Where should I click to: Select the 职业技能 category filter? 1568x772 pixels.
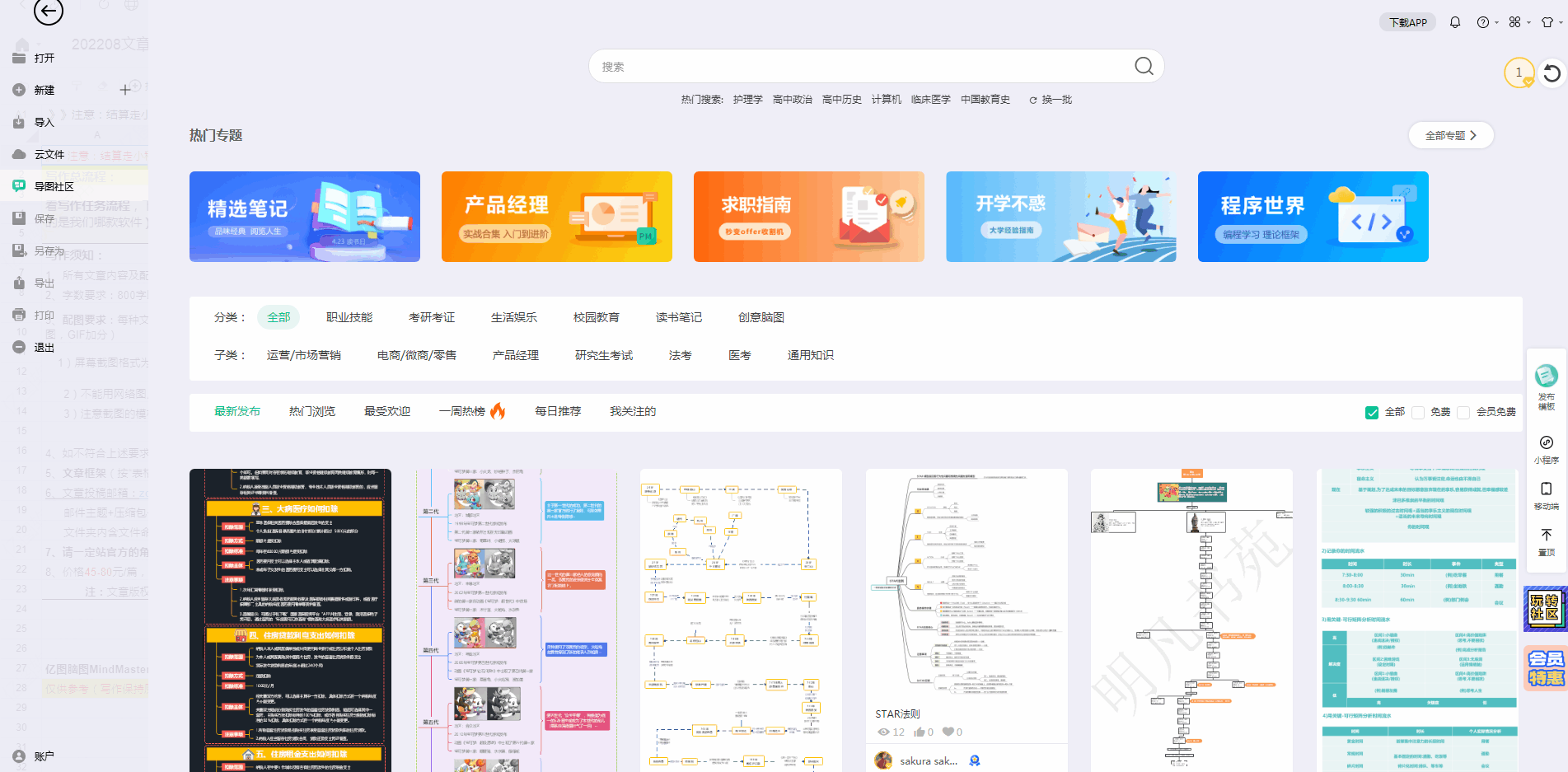coord(349,318)
